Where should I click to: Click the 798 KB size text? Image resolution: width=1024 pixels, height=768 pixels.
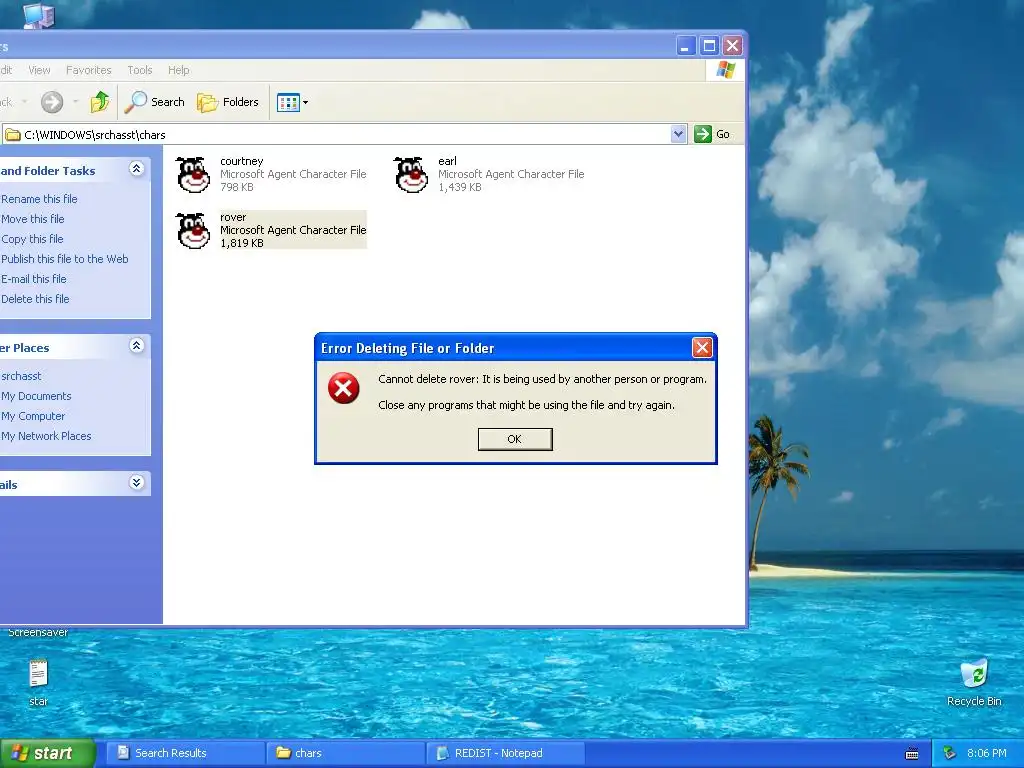[236, 187]
